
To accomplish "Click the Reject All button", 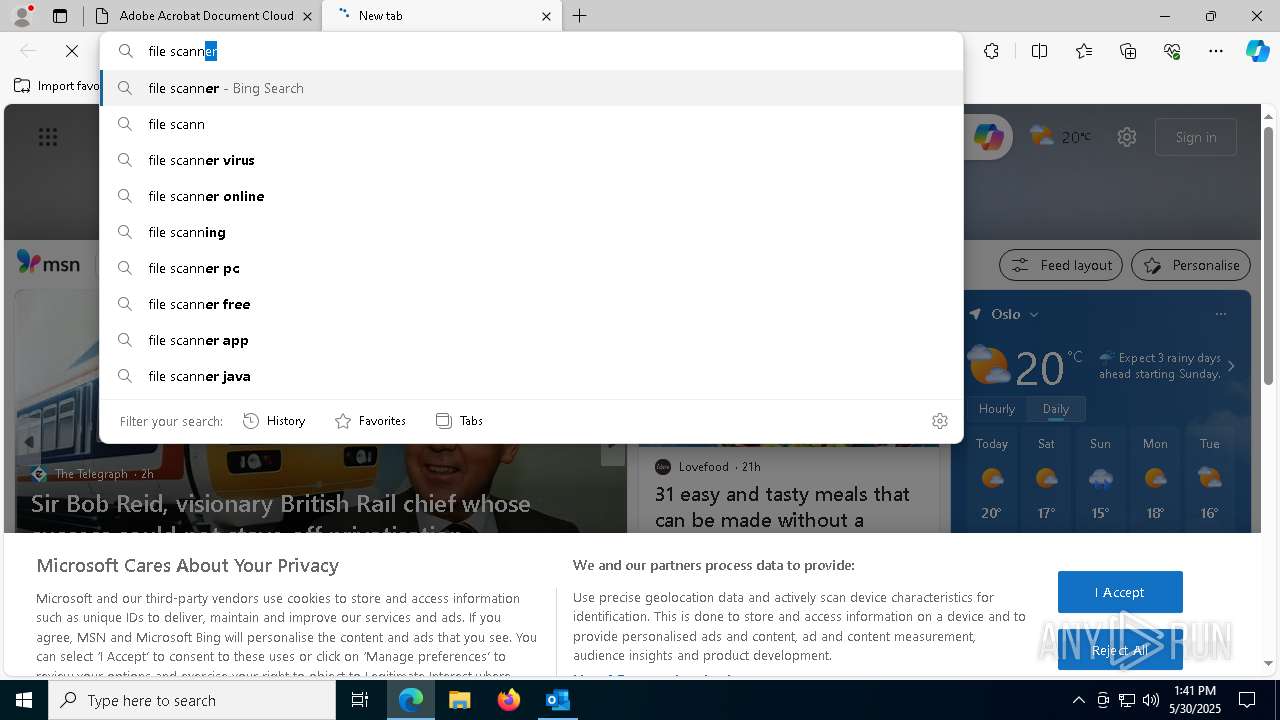I will tap(1120, 650).
